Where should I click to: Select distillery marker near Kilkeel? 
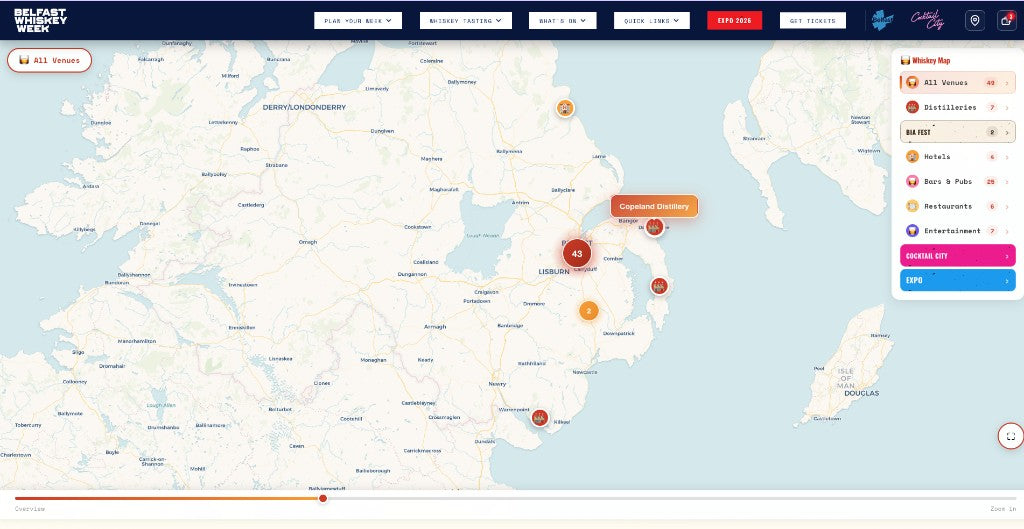[x=539, y=418]
